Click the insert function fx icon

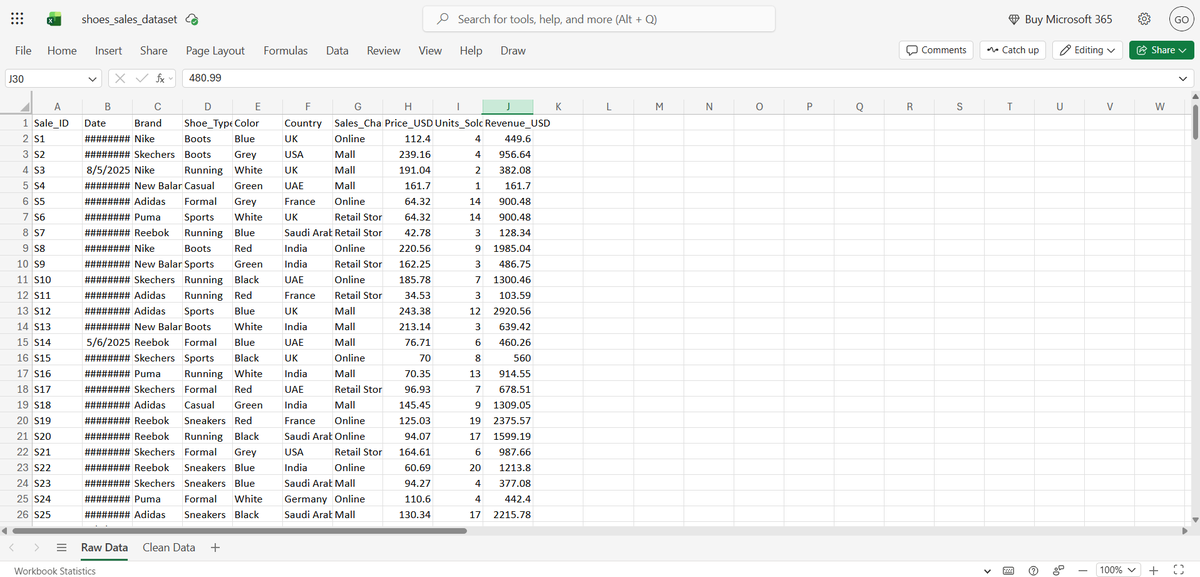point(162,78)
